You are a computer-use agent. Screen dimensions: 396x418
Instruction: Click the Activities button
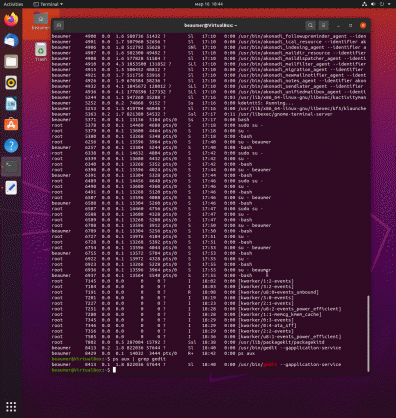(x=13, y=4)
